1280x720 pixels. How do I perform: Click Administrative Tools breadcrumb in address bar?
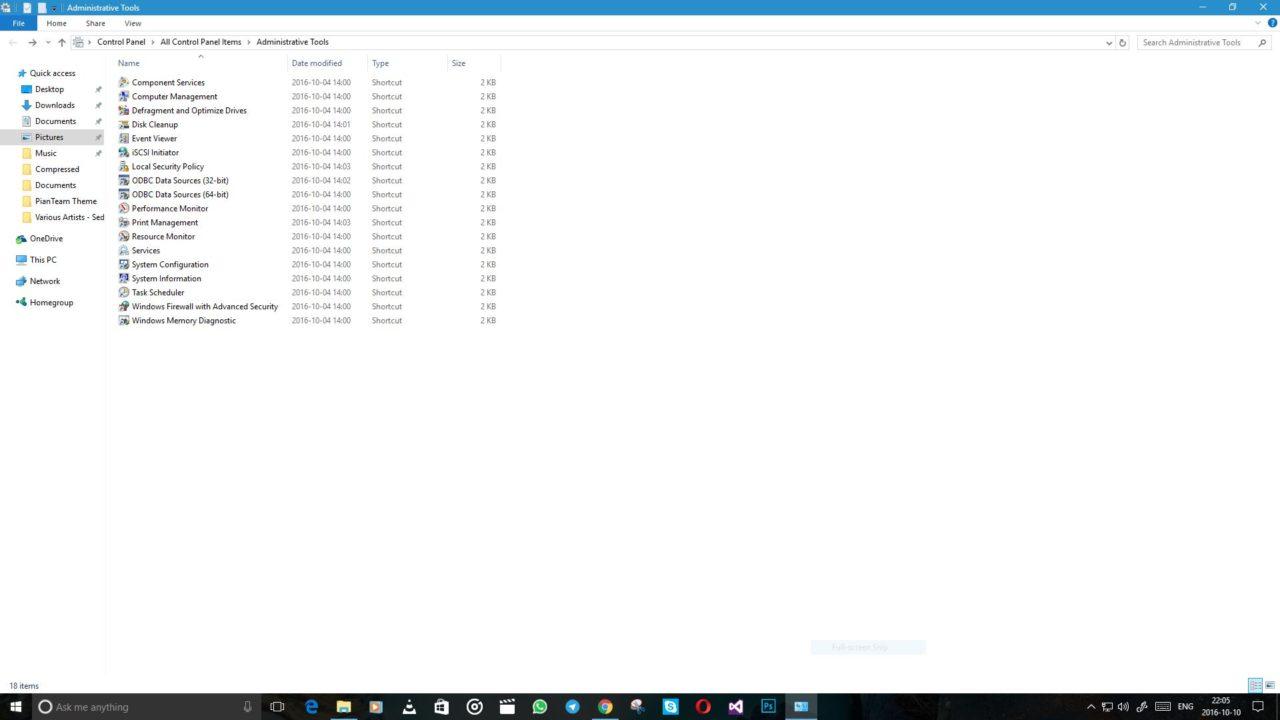pyautogui.click(x=292, y=42)
